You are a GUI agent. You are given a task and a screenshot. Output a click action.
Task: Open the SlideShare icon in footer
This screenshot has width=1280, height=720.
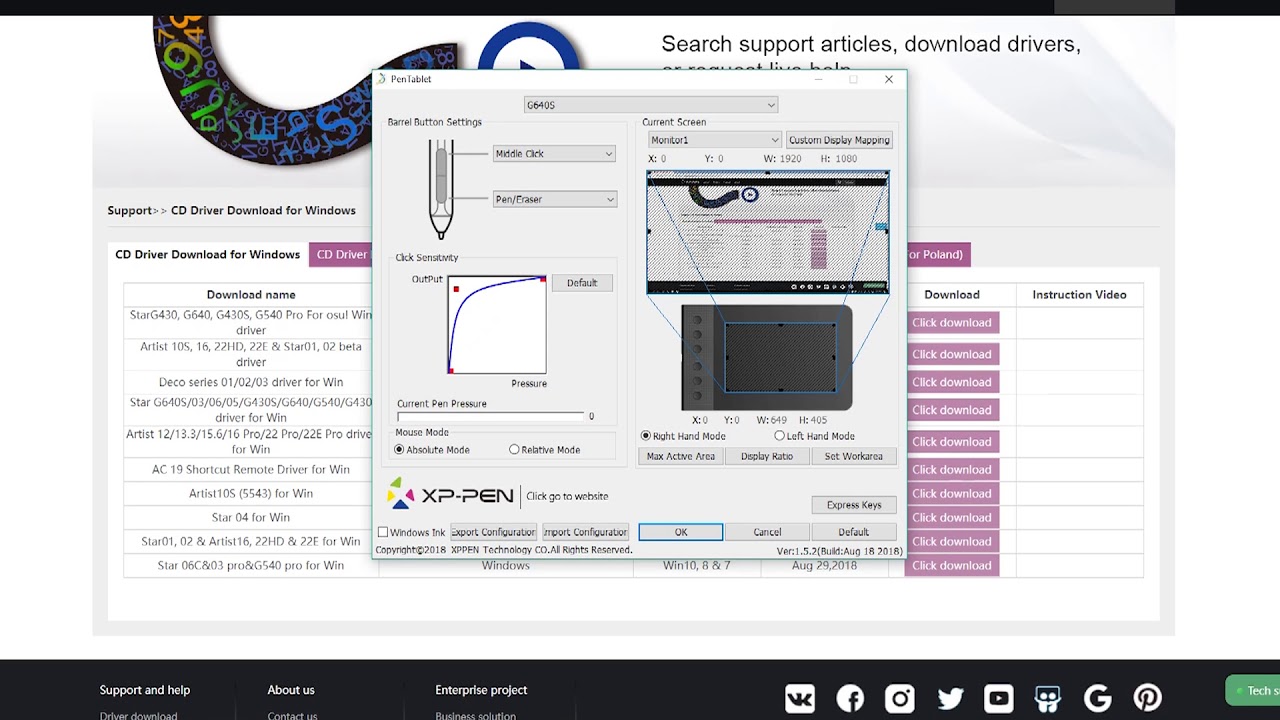point(1048,698)
